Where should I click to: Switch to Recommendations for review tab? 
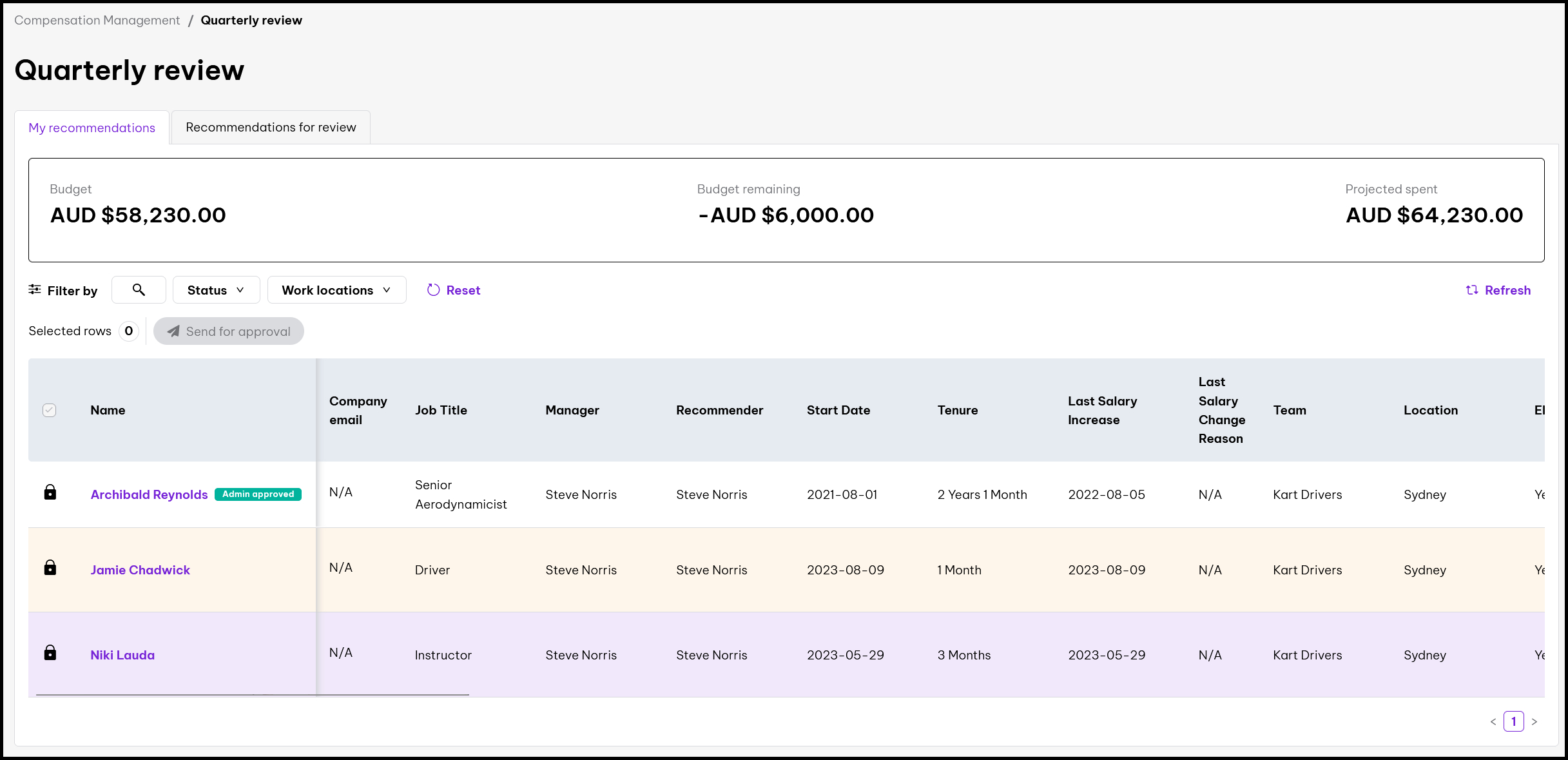point(271,128)
